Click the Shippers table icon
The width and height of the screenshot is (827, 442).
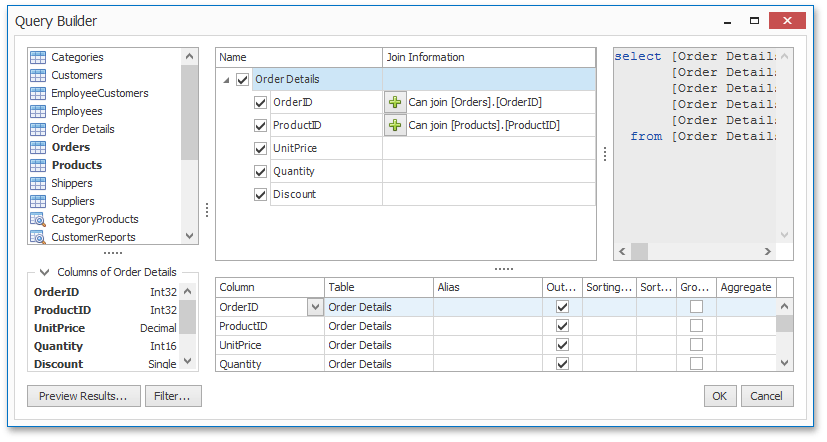coord(38,183)
